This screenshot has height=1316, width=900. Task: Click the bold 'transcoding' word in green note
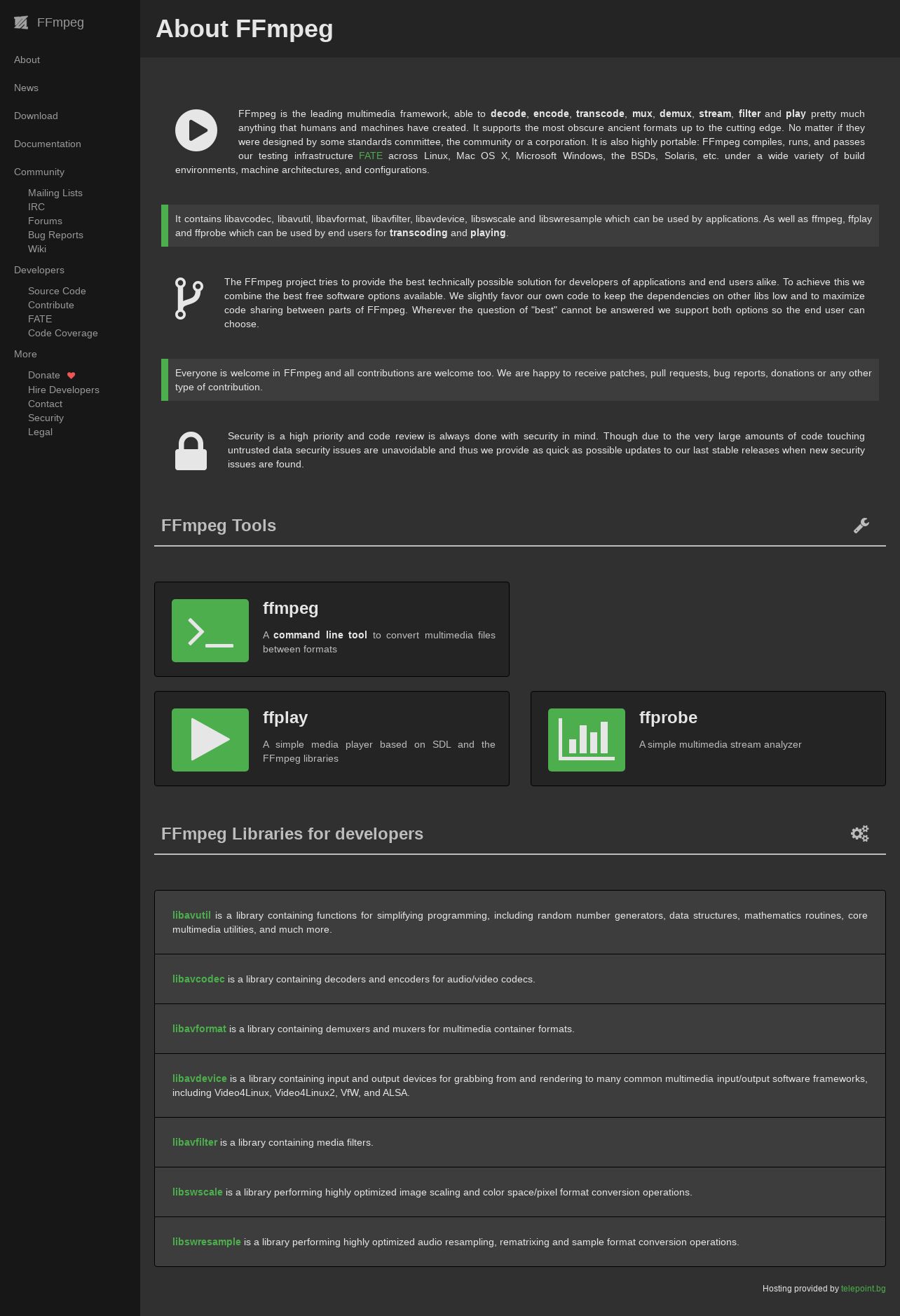pyautogui.click(x=418, y=233)
